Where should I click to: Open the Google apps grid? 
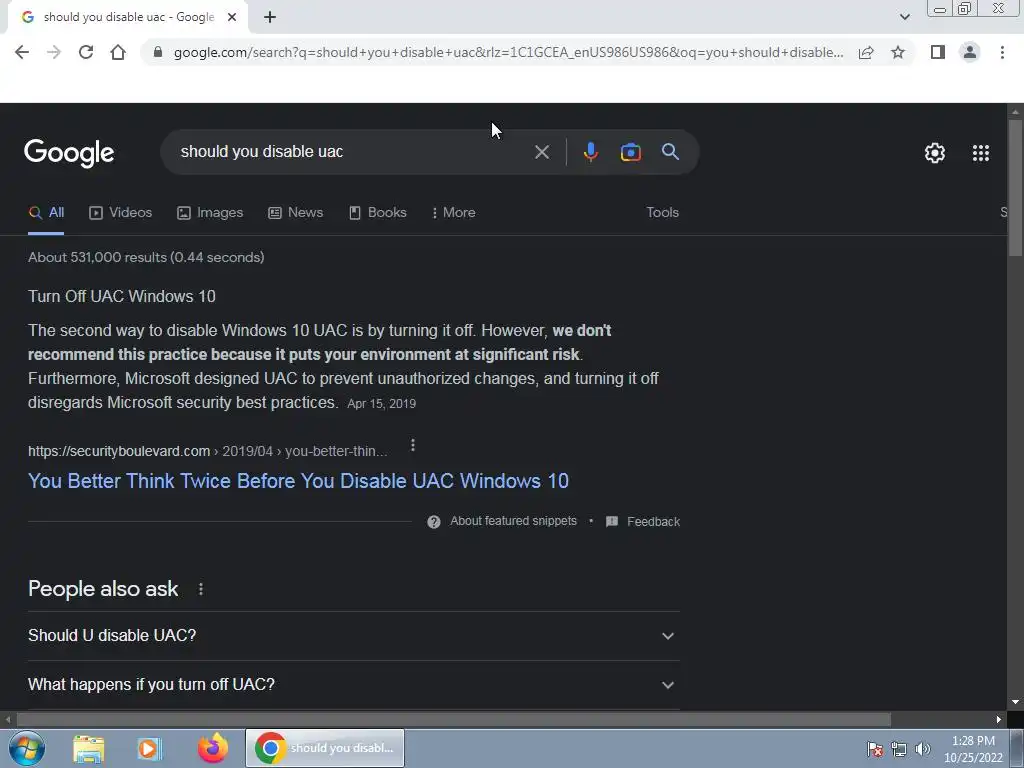click(x=980, y=153)
